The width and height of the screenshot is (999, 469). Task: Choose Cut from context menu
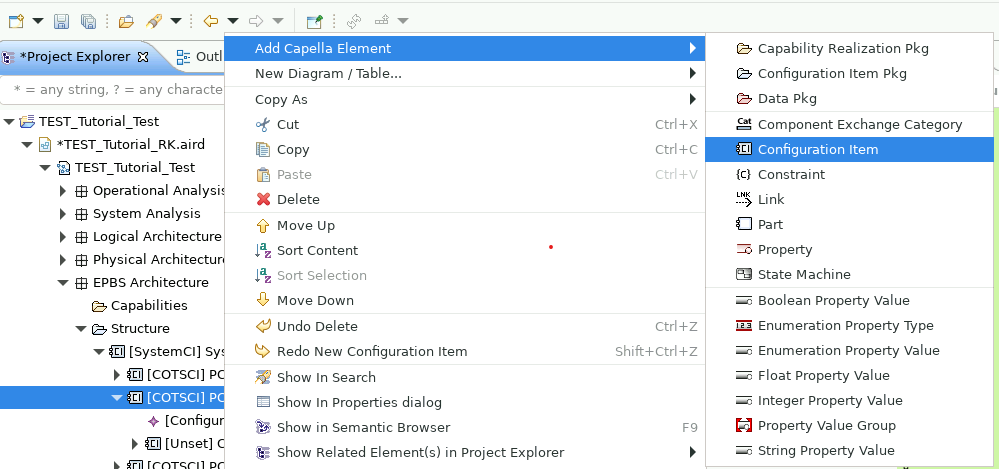tap(464, 124)
